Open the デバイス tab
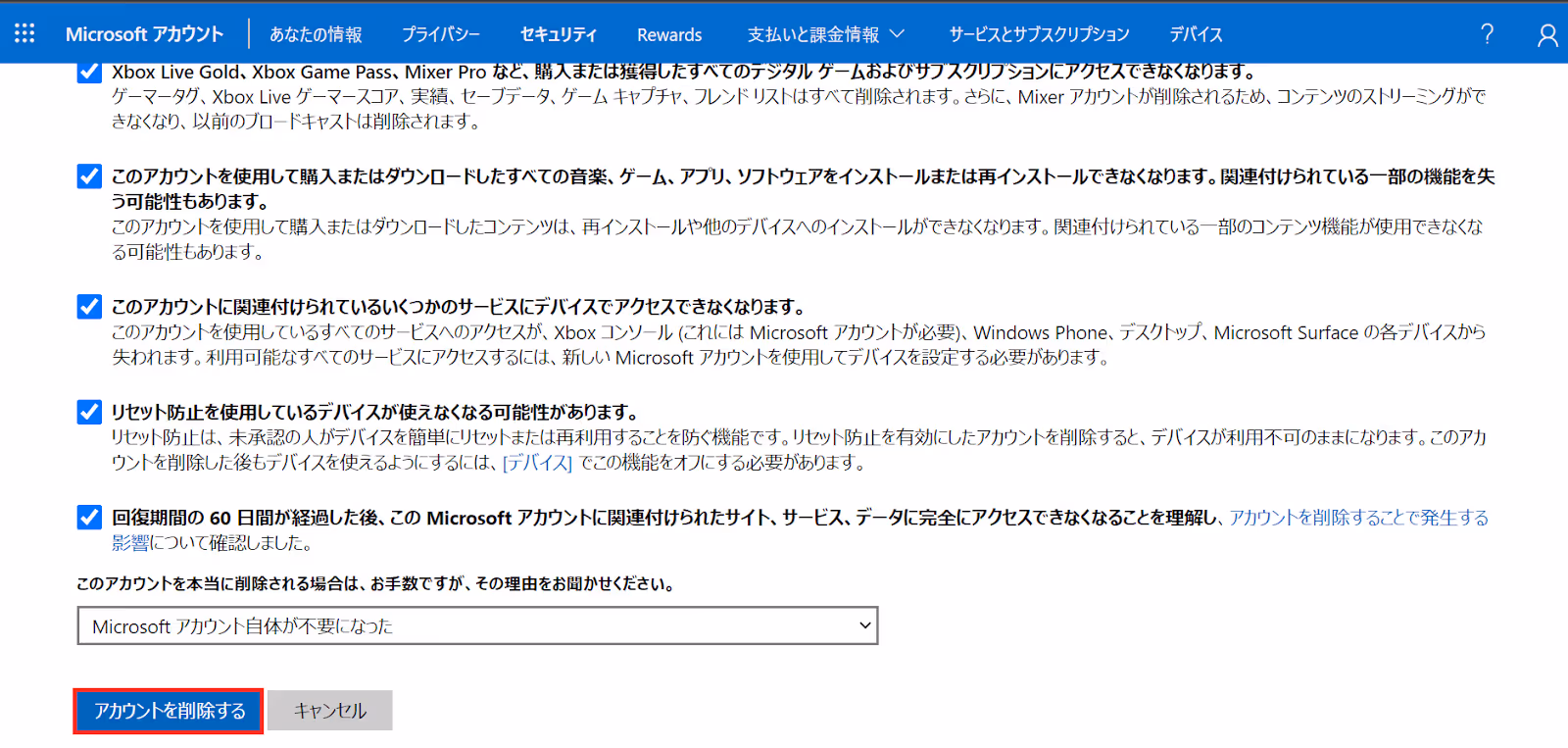Image resolution: width=1568 pixels, height=748 pixels. tap(1196, 34)
